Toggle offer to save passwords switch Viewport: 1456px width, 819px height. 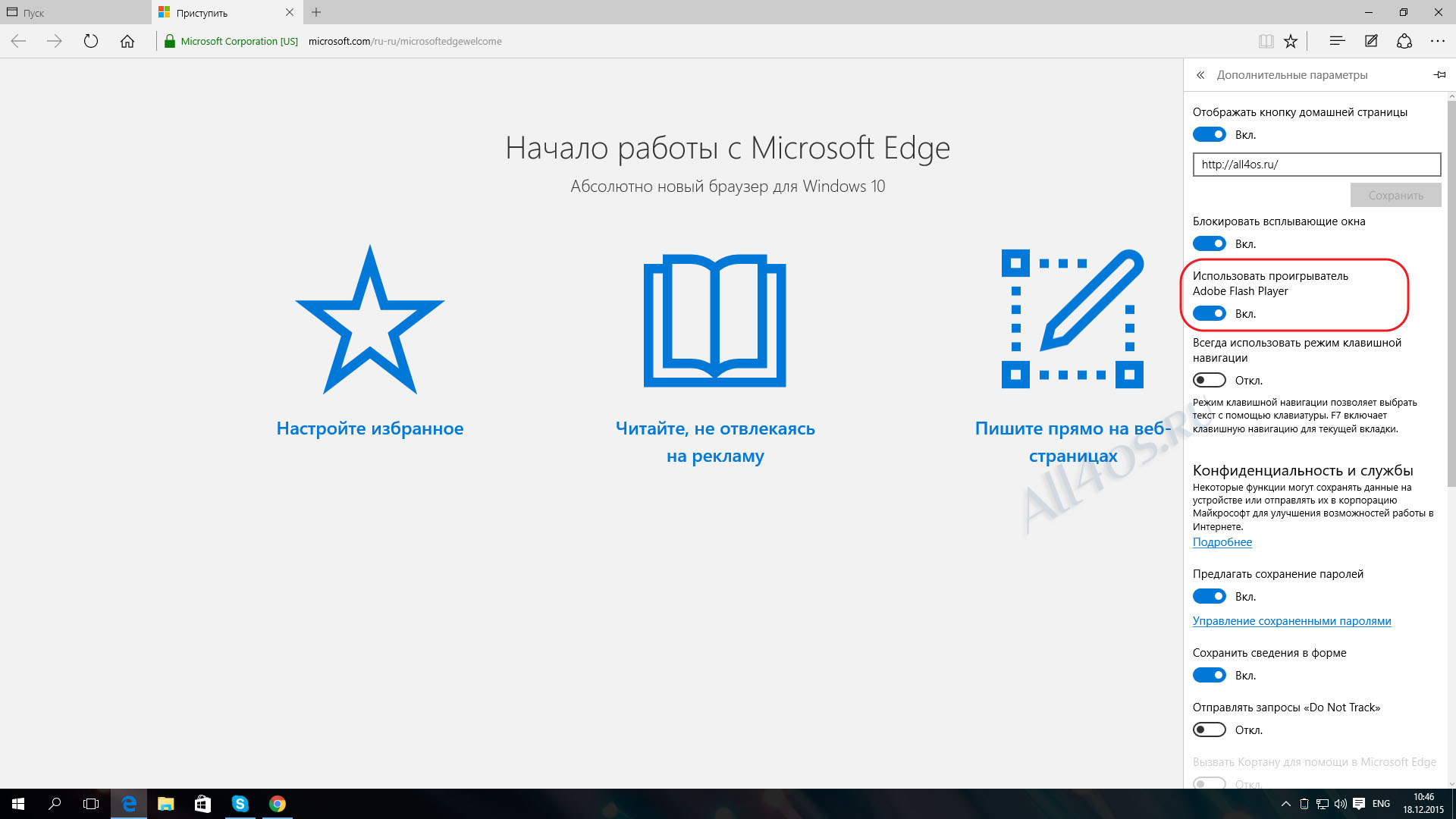click(x=1209, y=597)
